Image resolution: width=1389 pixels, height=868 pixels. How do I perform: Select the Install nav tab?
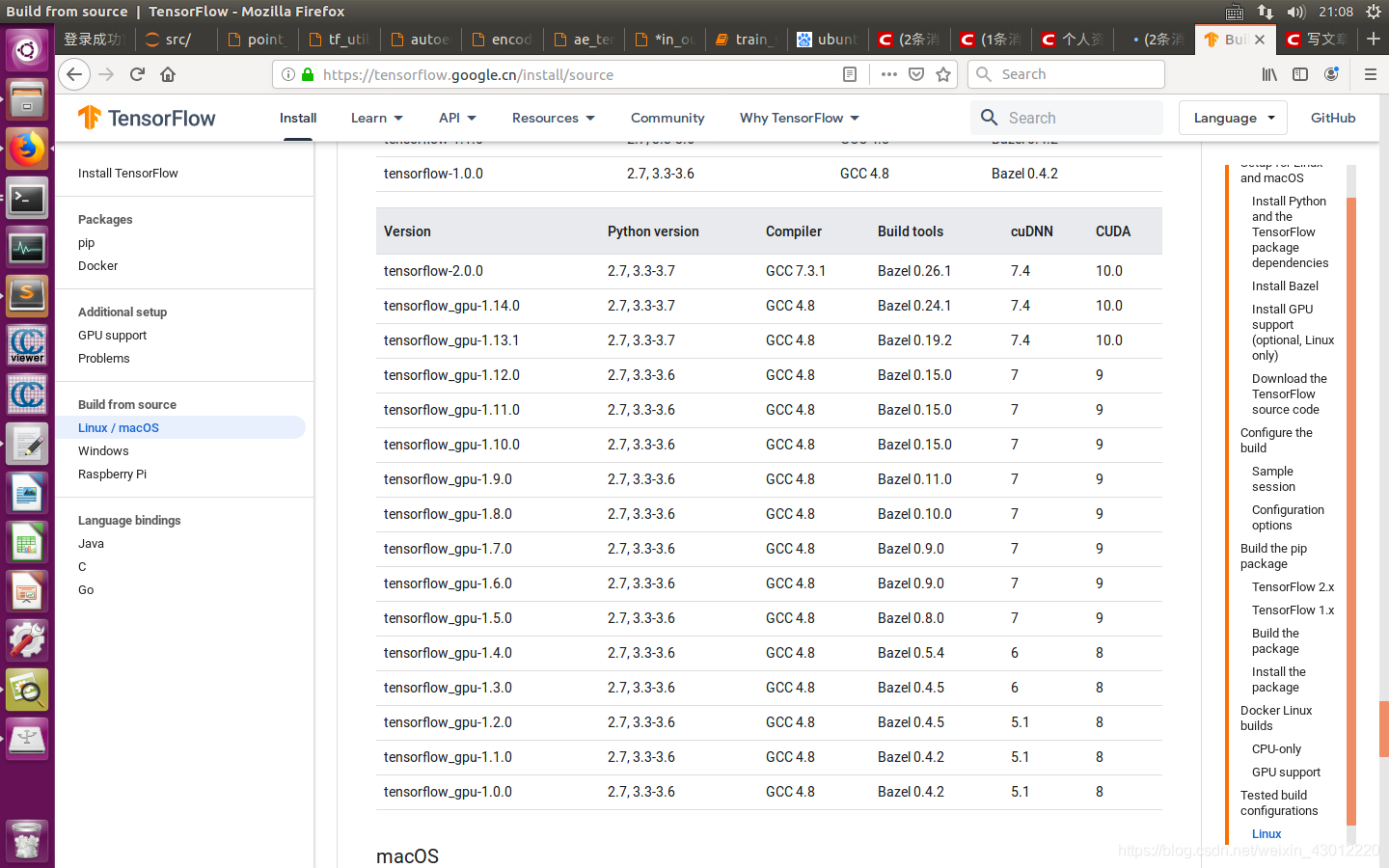tap(298, 118)
